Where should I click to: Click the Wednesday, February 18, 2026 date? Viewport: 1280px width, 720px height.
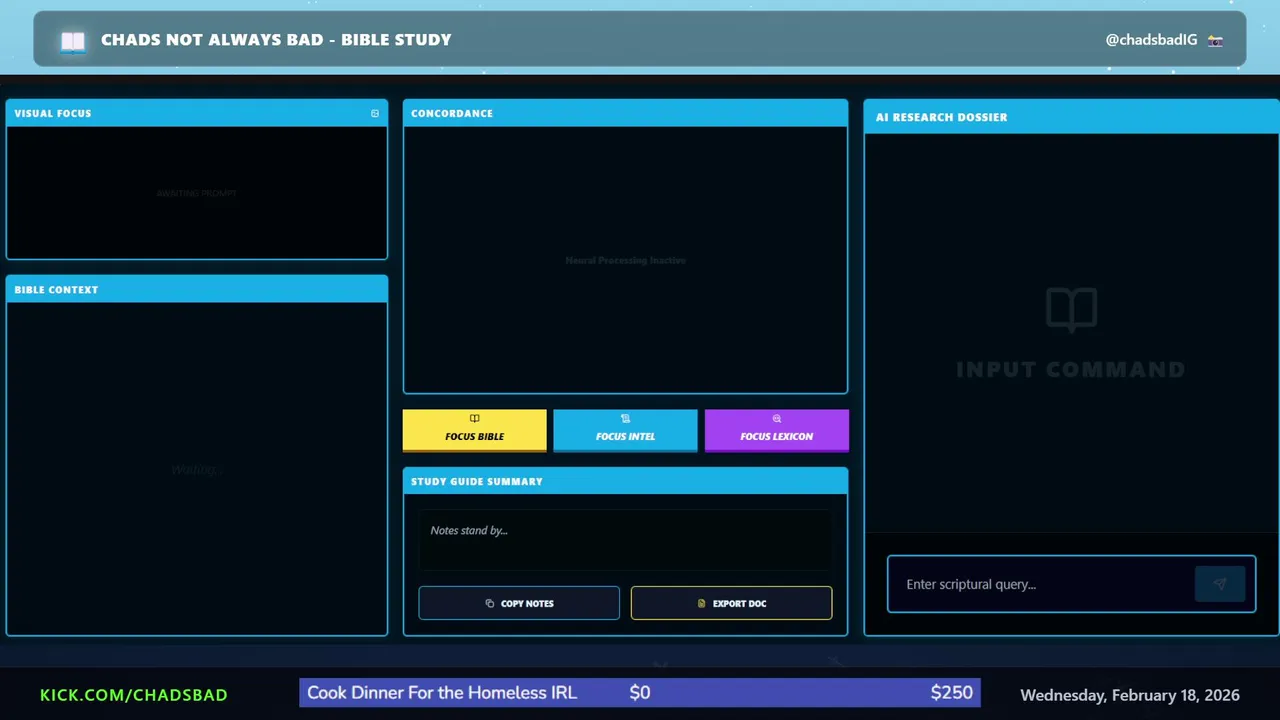pyautogui.click(x=1130, y=695)
